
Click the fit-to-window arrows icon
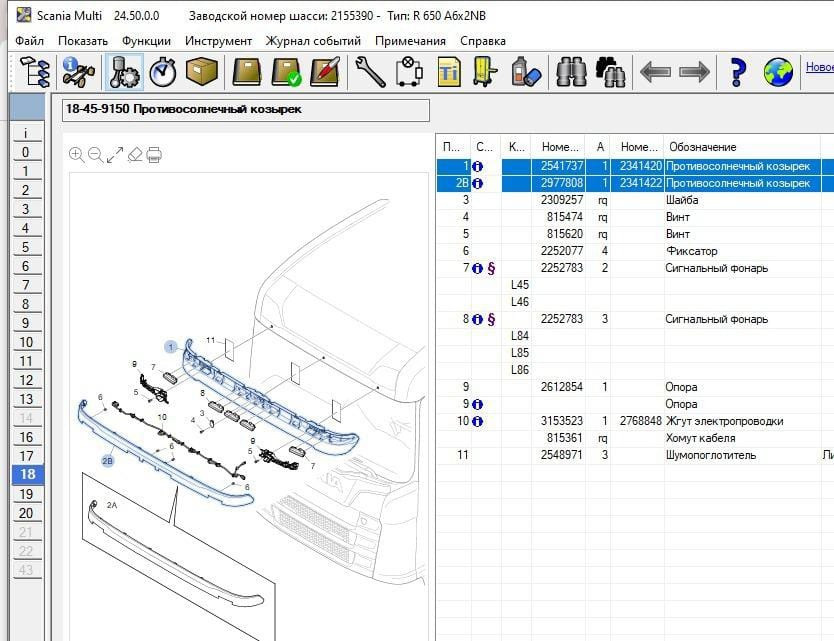click(115, 154)
